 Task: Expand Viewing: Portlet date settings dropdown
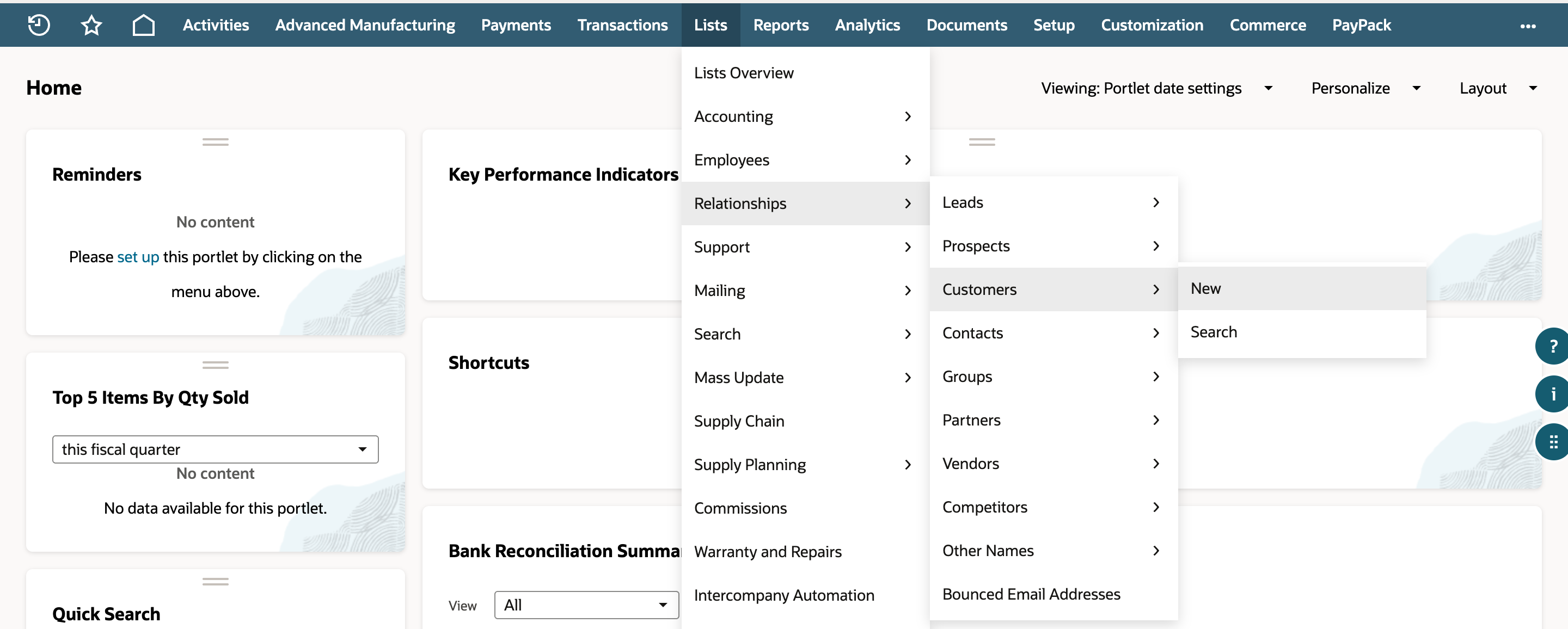pos(1156,88)
